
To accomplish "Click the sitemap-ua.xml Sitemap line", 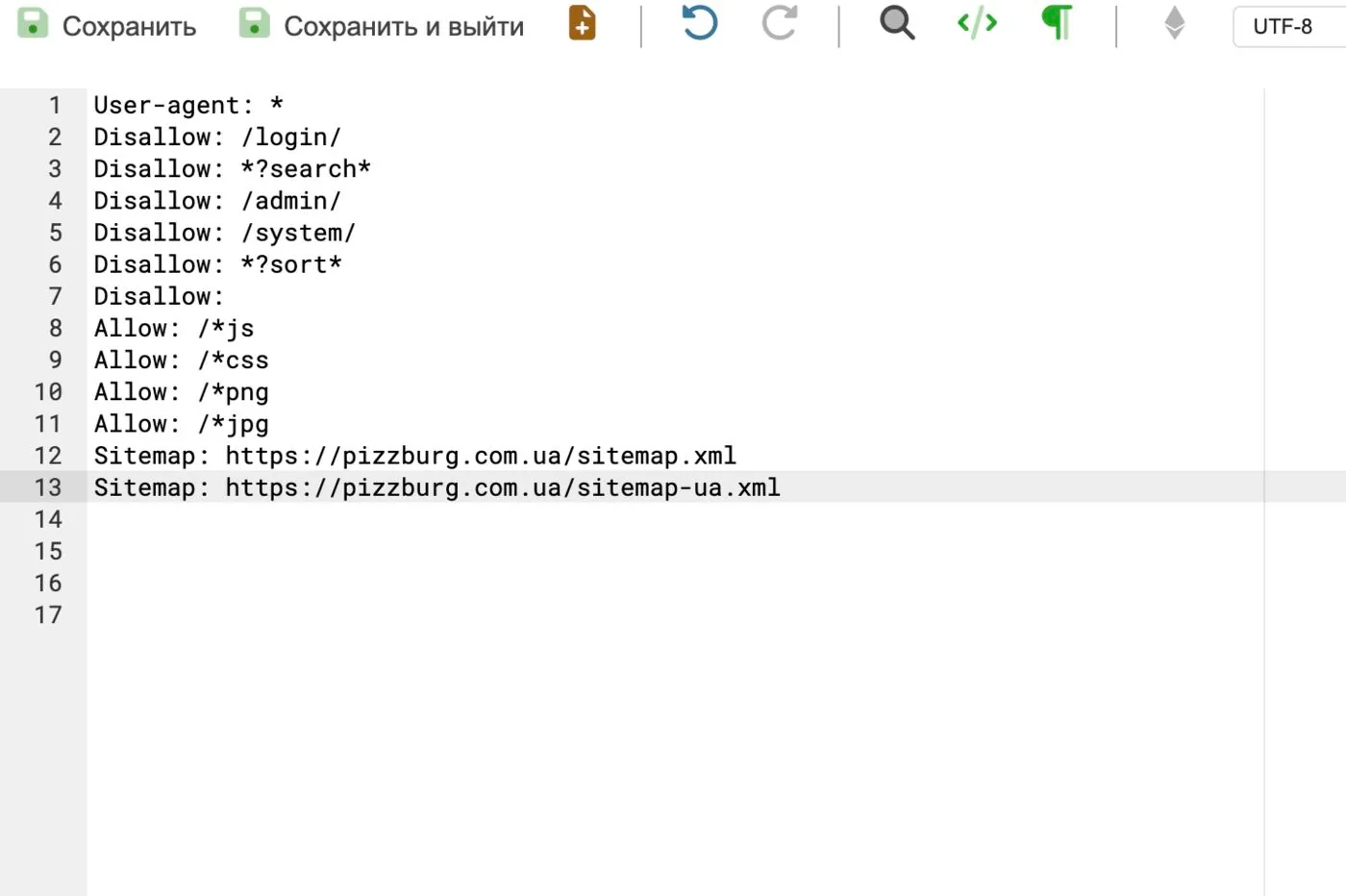I will pos(437,486).
